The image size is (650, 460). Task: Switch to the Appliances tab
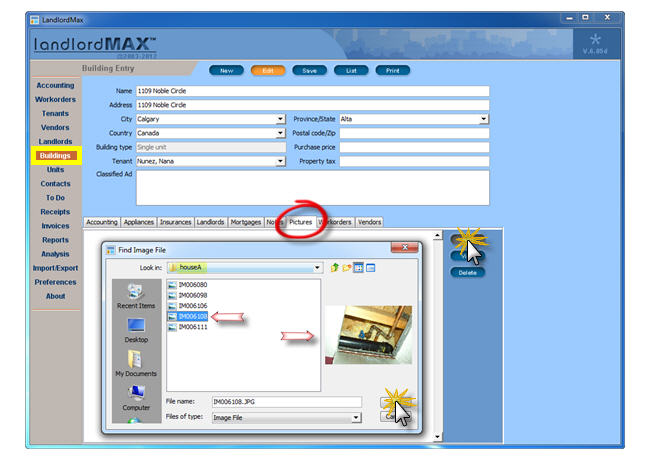138,222
